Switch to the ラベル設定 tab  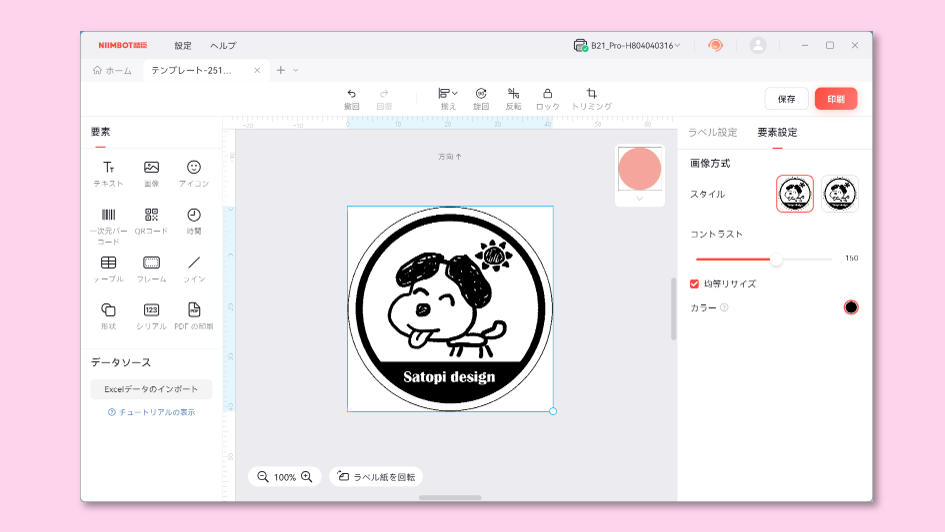point(712,132)
